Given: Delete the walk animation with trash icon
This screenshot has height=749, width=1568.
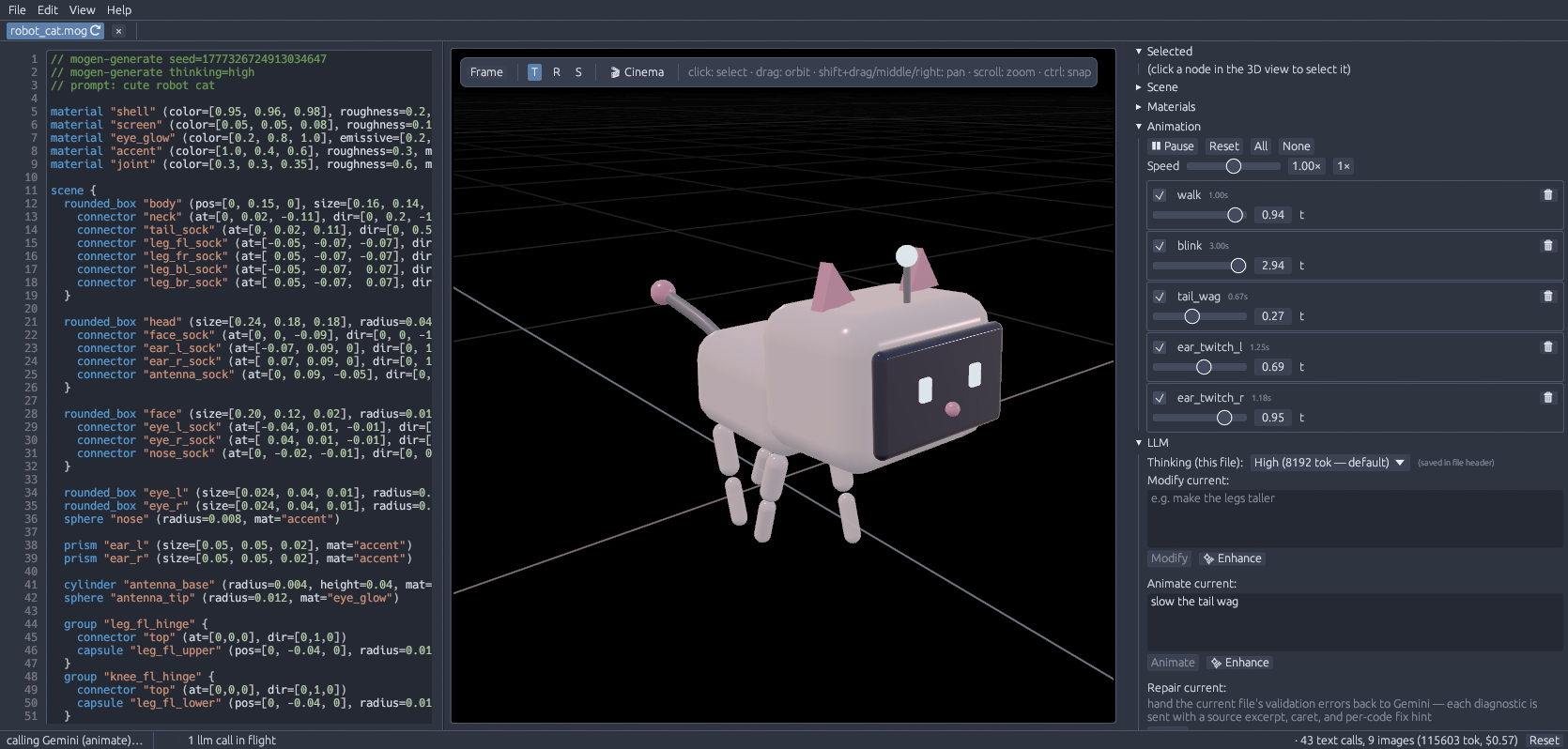Looking at the screenshot, I should click(x=1547, y=195).
